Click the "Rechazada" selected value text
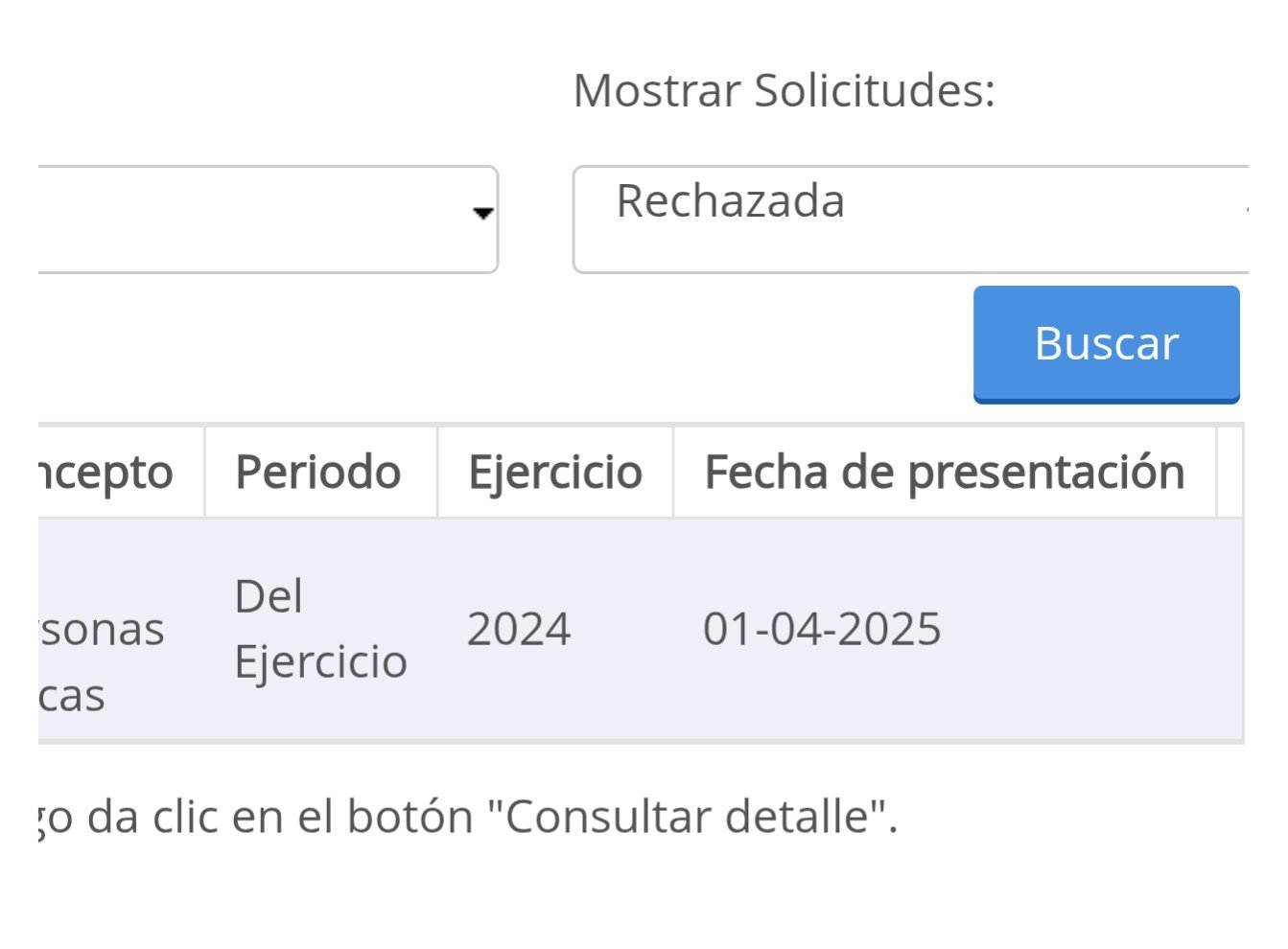Viewport: 1288px width, 949px height. click(x=730, y=201)
